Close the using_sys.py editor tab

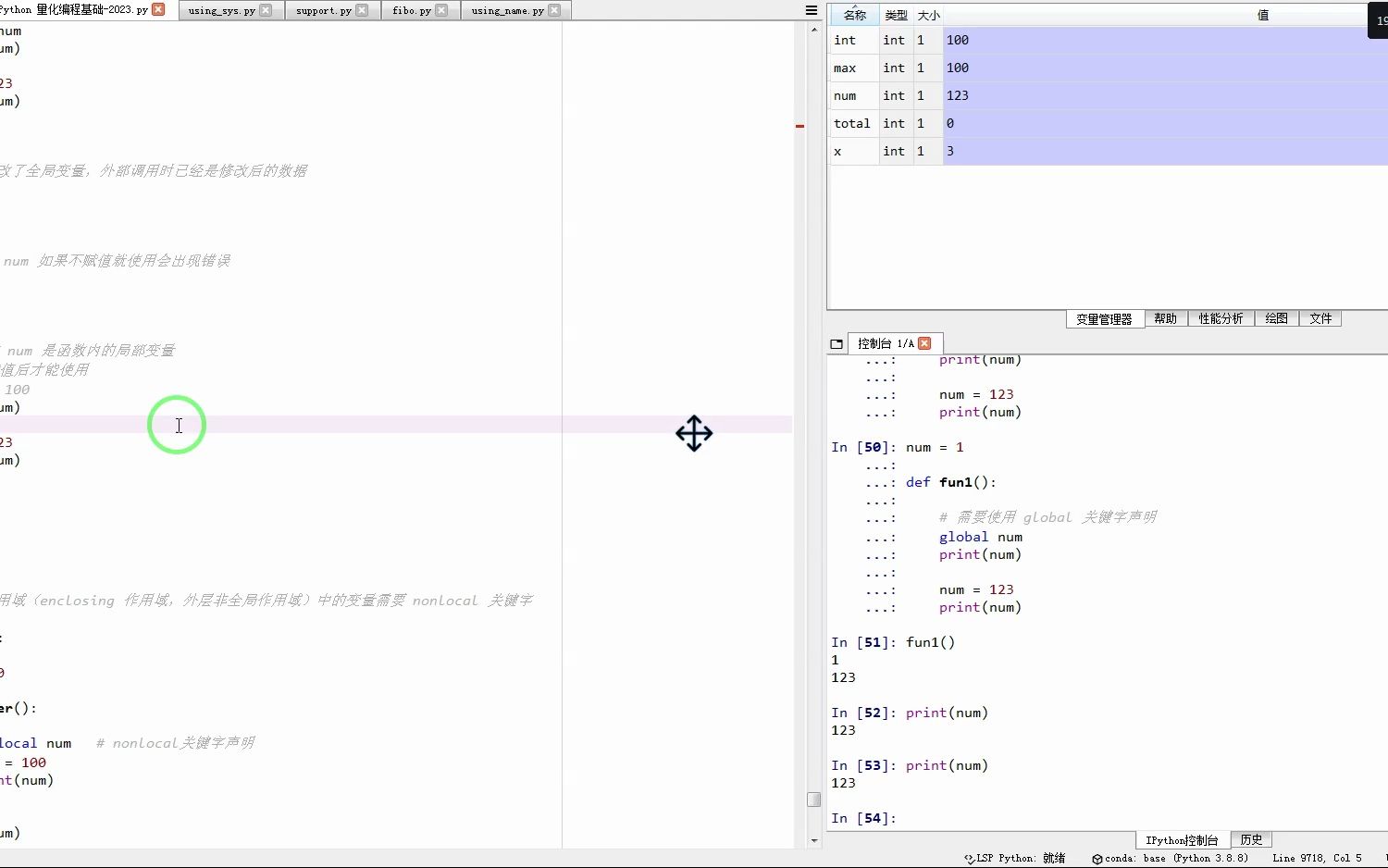coord(266,10)
